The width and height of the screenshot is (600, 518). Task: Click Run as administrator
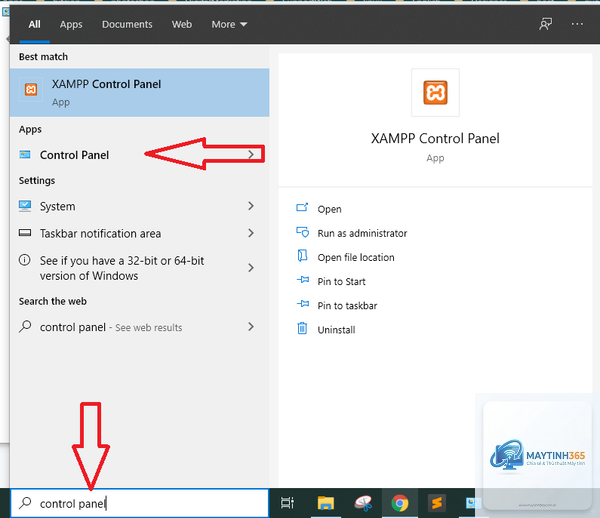(x=362, y=233)
